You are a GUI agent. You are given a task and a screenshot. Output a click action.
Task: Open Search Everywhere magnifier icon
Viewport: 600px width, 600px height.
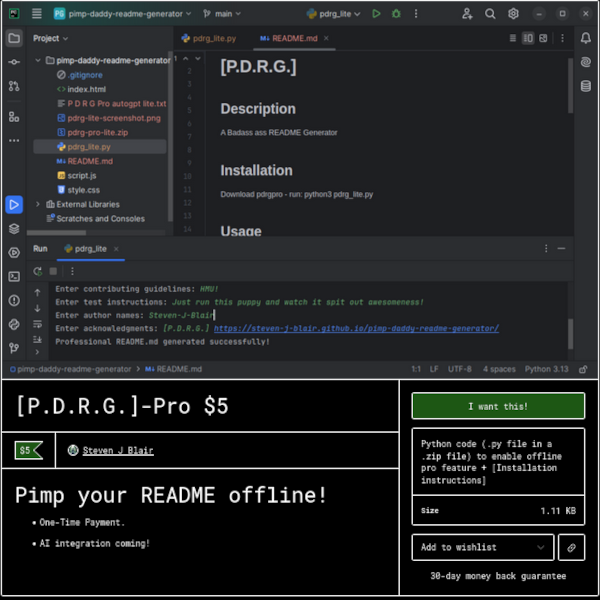click(490, 14)
